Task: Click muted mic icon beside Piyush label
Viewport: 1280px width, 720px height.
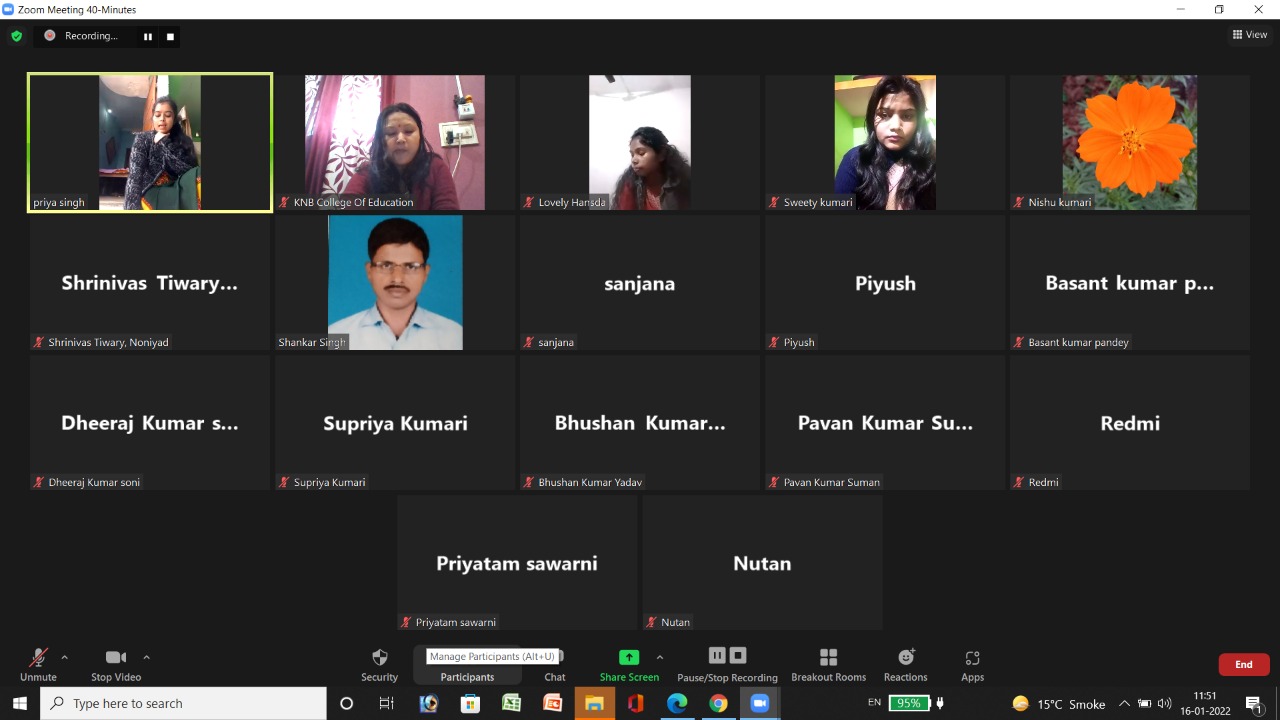Action: [774, 342]
